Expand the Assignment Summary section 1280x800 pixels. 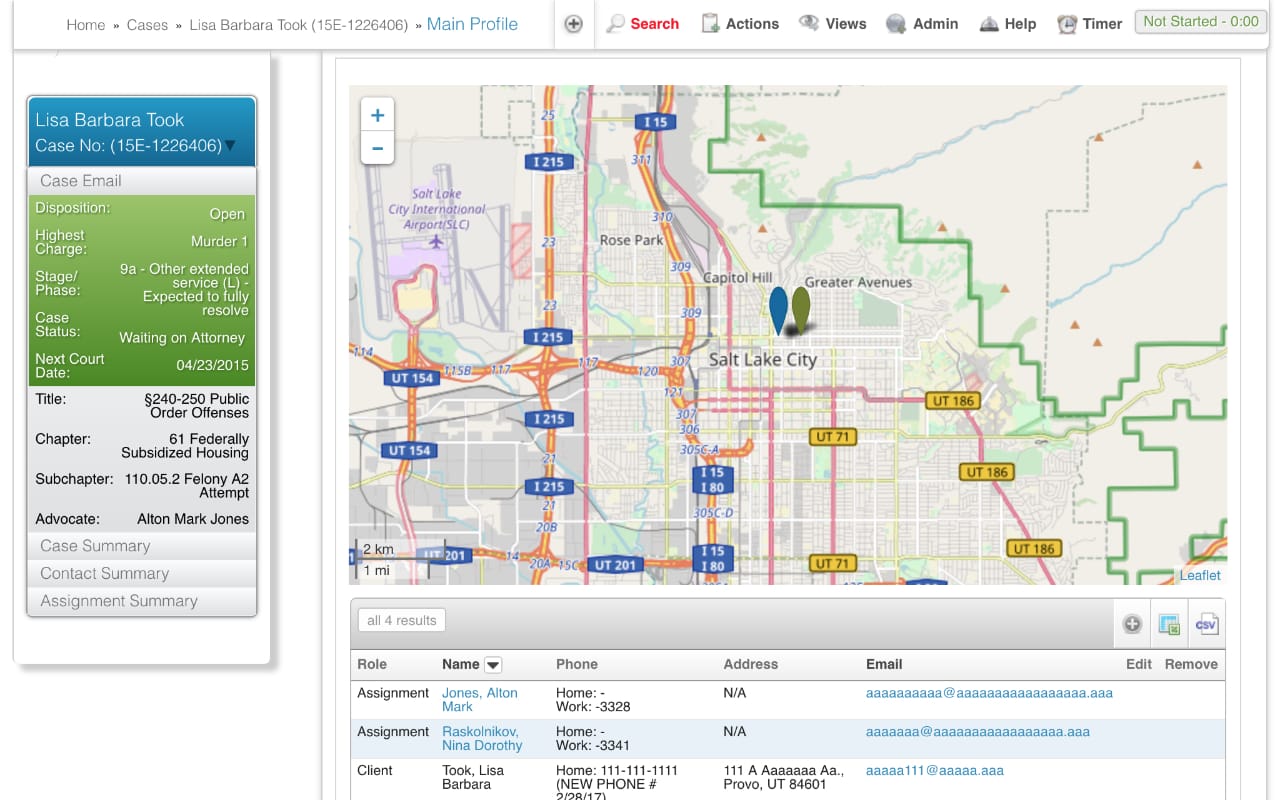coord(142,601)
